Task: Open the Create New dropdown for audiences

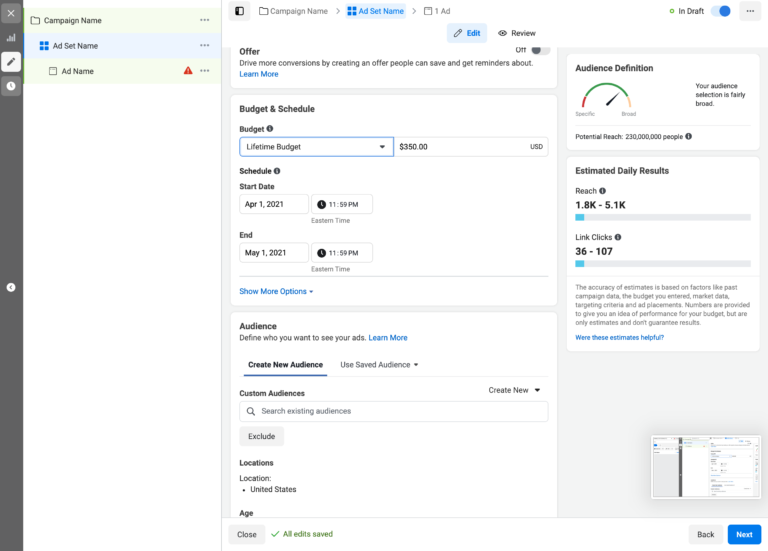Action: [x=514, y=390]
